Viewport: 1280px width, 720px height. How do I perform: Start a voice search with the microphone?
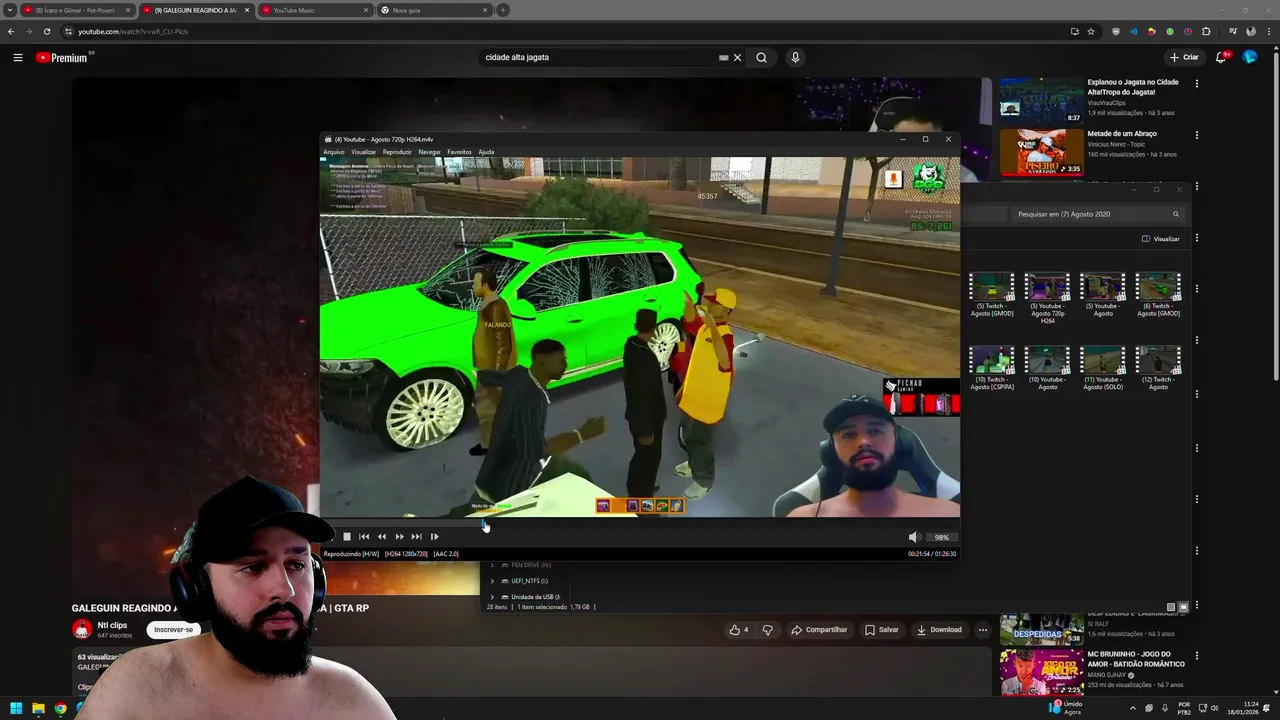coord(795,57)
